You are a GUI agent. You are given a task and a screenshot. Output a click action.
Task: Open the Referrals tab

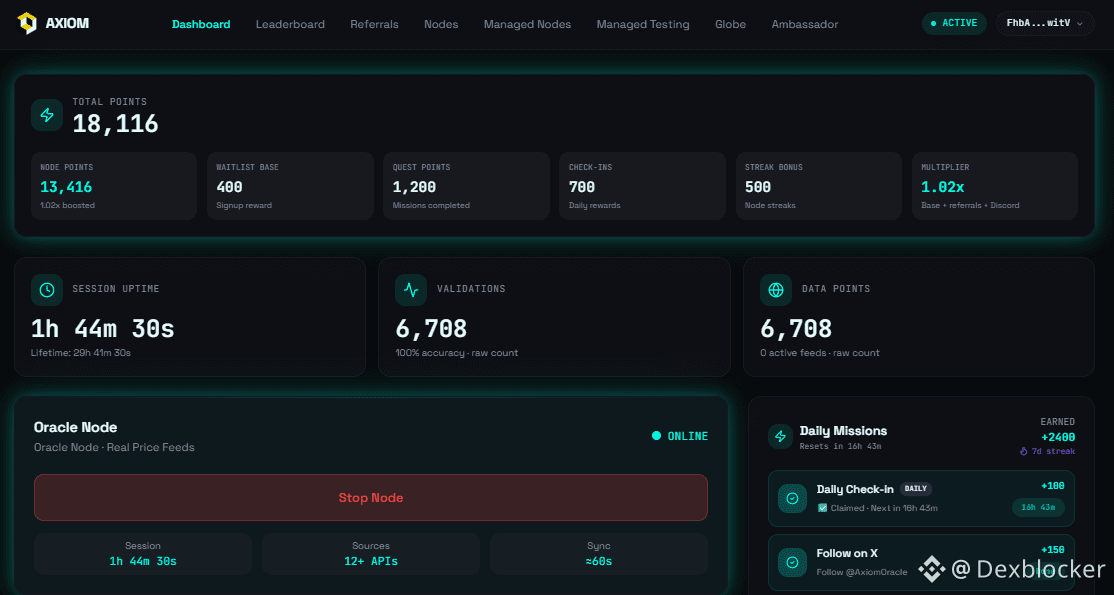pyautogui.click(x=374, y=24)
